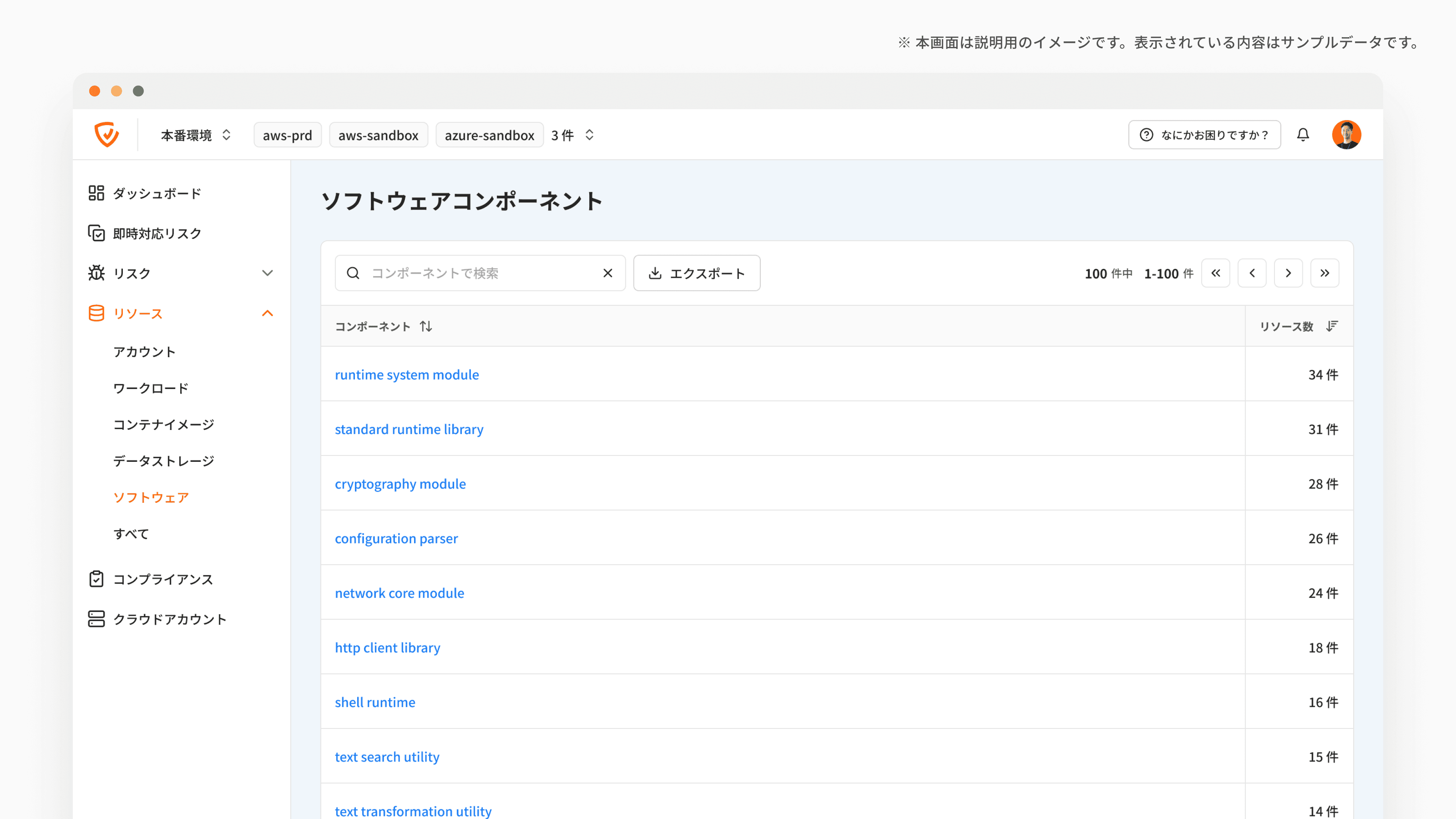Image resolution: width=1456 pixels, height=819 pixels.
Task: Click the エクスポート button
Action: pos(697,273)
